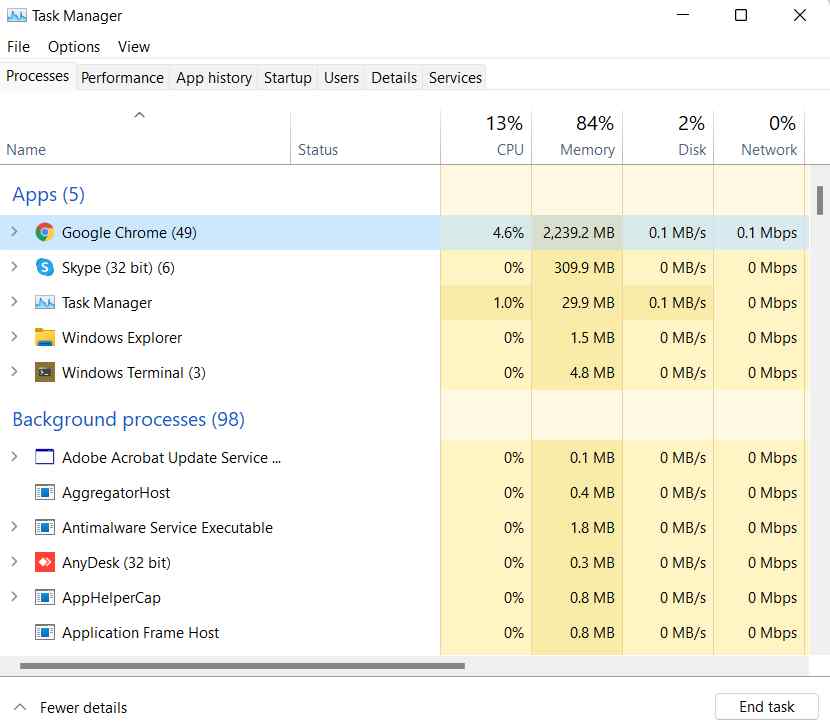Image resolution: width=830 pixels, height=727 pixels.
Task: Expand the Windows Explorer process row
Action: pyautogui.click(x=14, y=337)
